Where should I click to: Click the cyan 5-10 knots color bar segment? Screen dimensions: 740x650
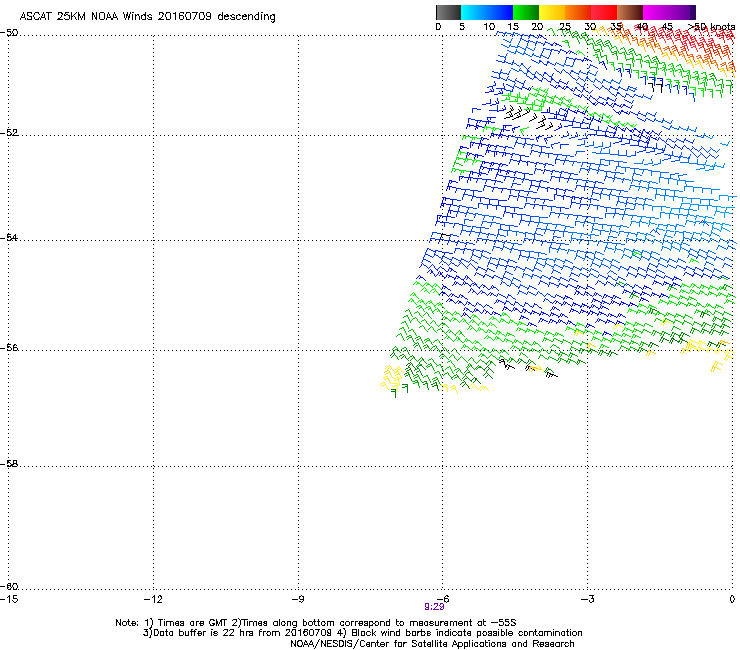click(x=474, y=12)
